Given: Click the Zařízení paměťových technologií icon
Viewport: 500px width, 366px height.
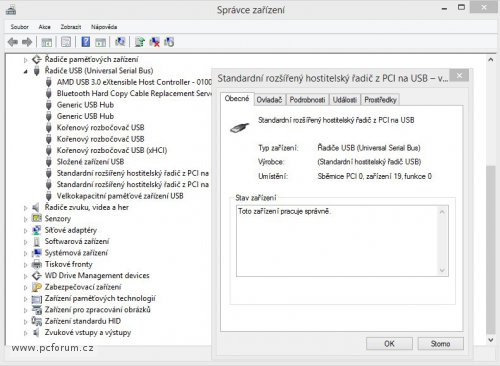Looking at the screenshot, I should point(36,298).
